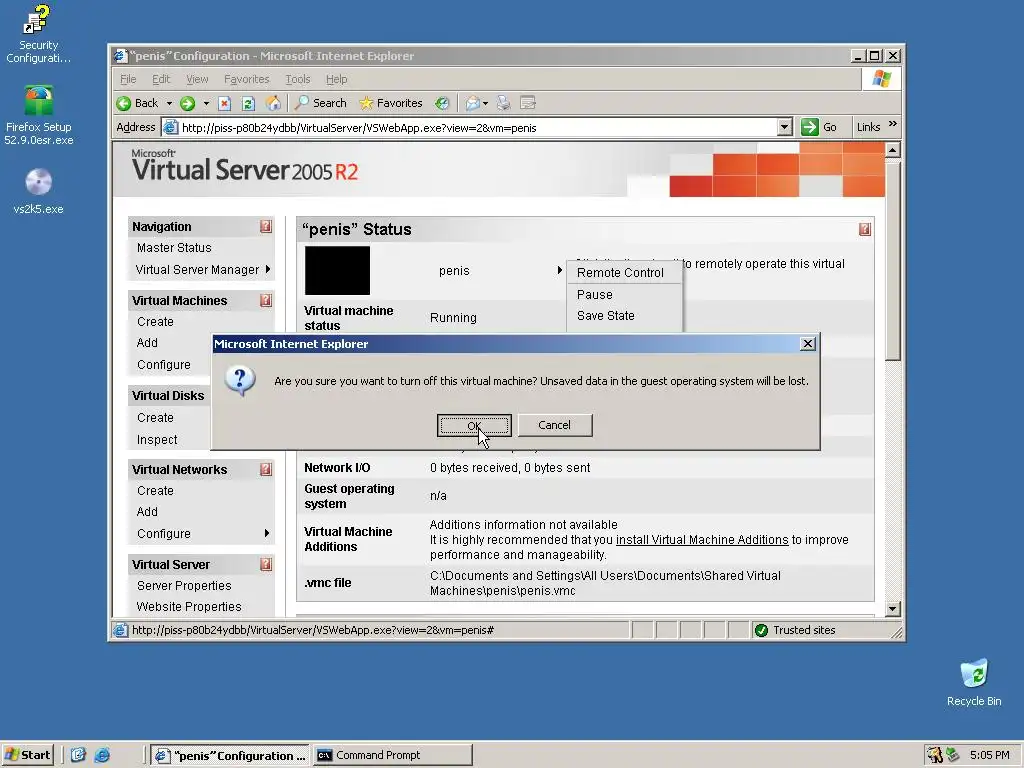Select Firefox Setup 52.9.0esr.exe desktop icon
The image size is (1024, 768).
click(39, 116)
